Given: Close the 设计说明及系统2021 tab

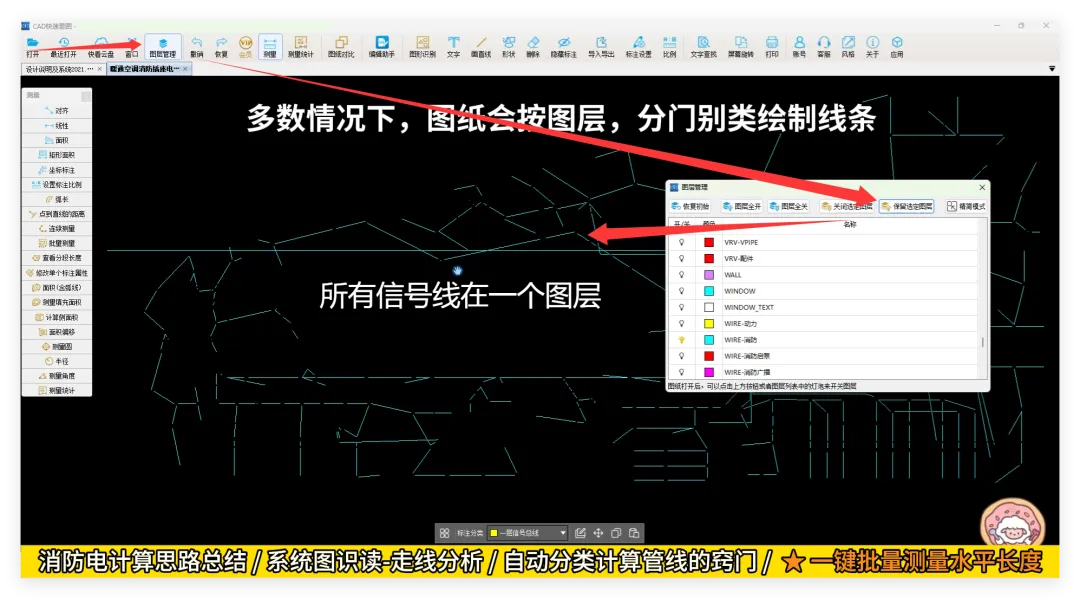Looking at the screenshot, I should (100, 69).
